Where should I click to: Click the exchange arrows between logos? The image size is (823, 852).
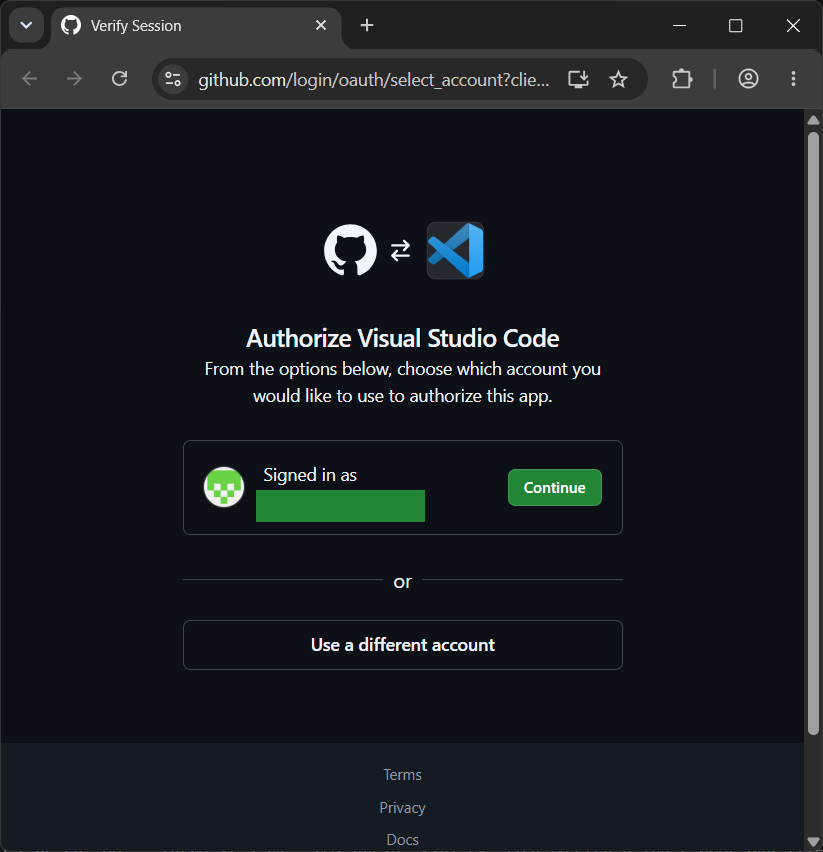(400, 250)
